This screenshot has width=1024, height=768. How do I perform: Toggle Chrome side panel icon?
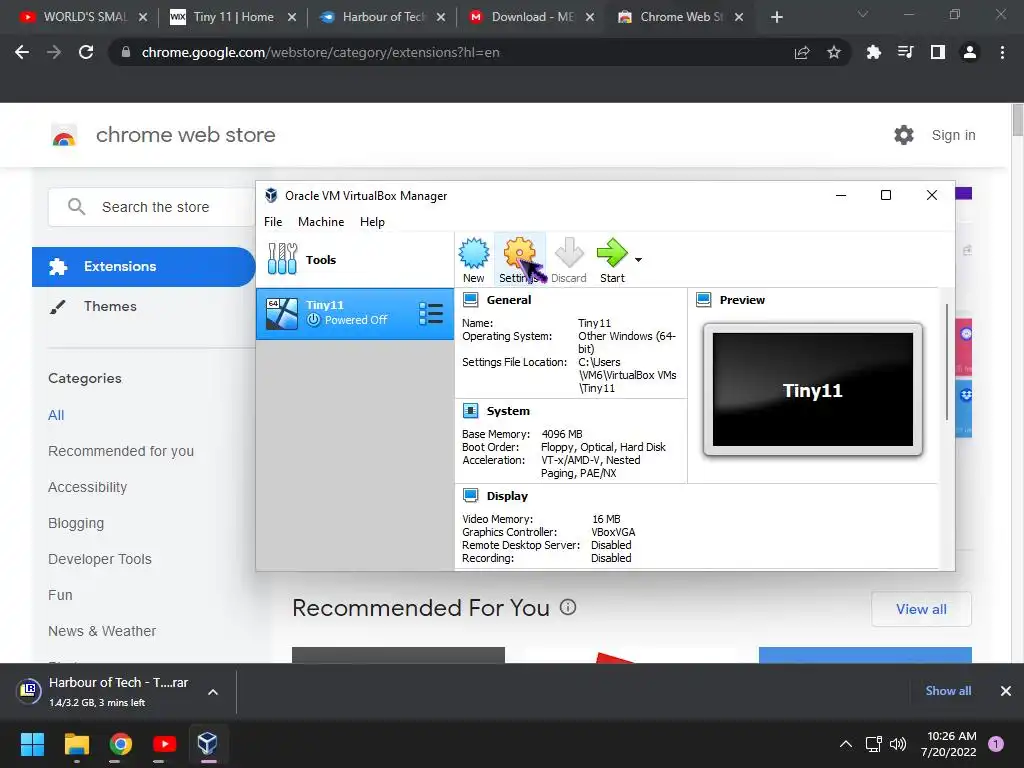[x=938, y=52]
